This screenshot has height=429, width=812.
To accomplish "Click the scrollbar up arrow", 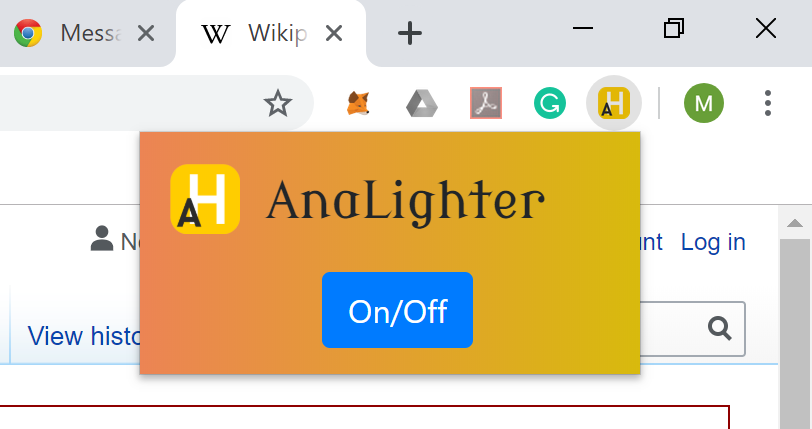I will click(795, 223).
